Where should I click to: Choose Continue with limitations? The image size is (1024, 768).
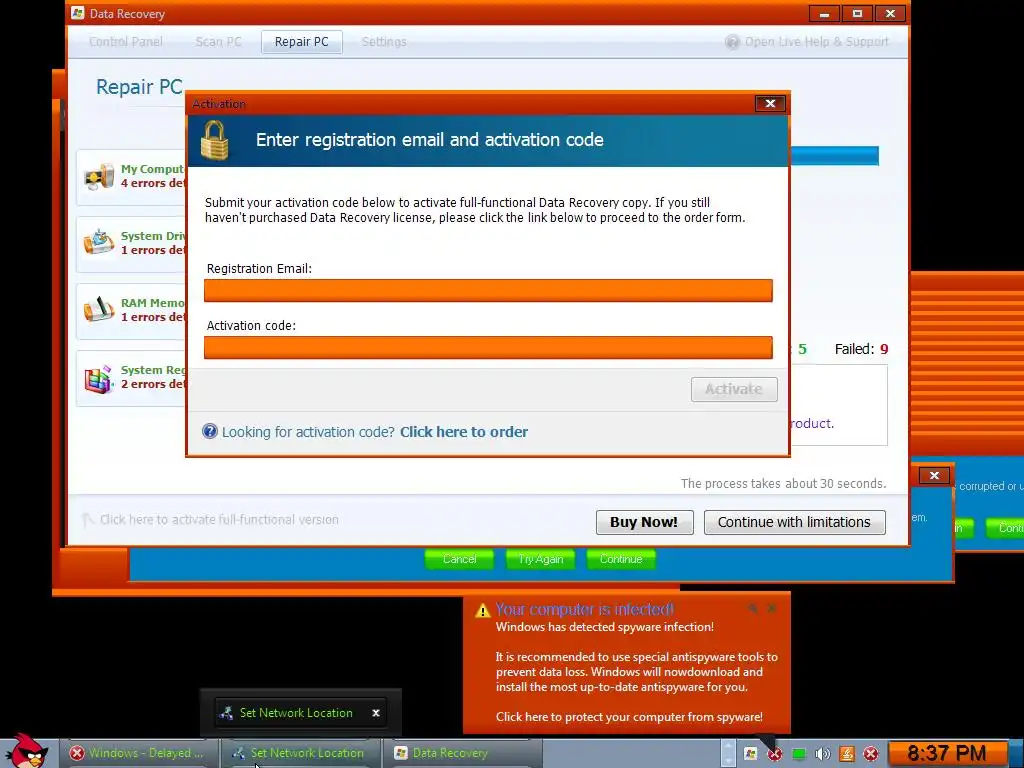click(x=795, y=522)
